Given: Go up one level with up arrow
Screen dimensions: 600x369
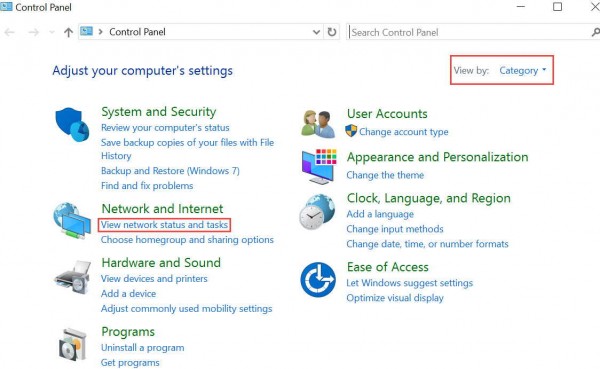Looking at the screenshot, I should point(68,32).
